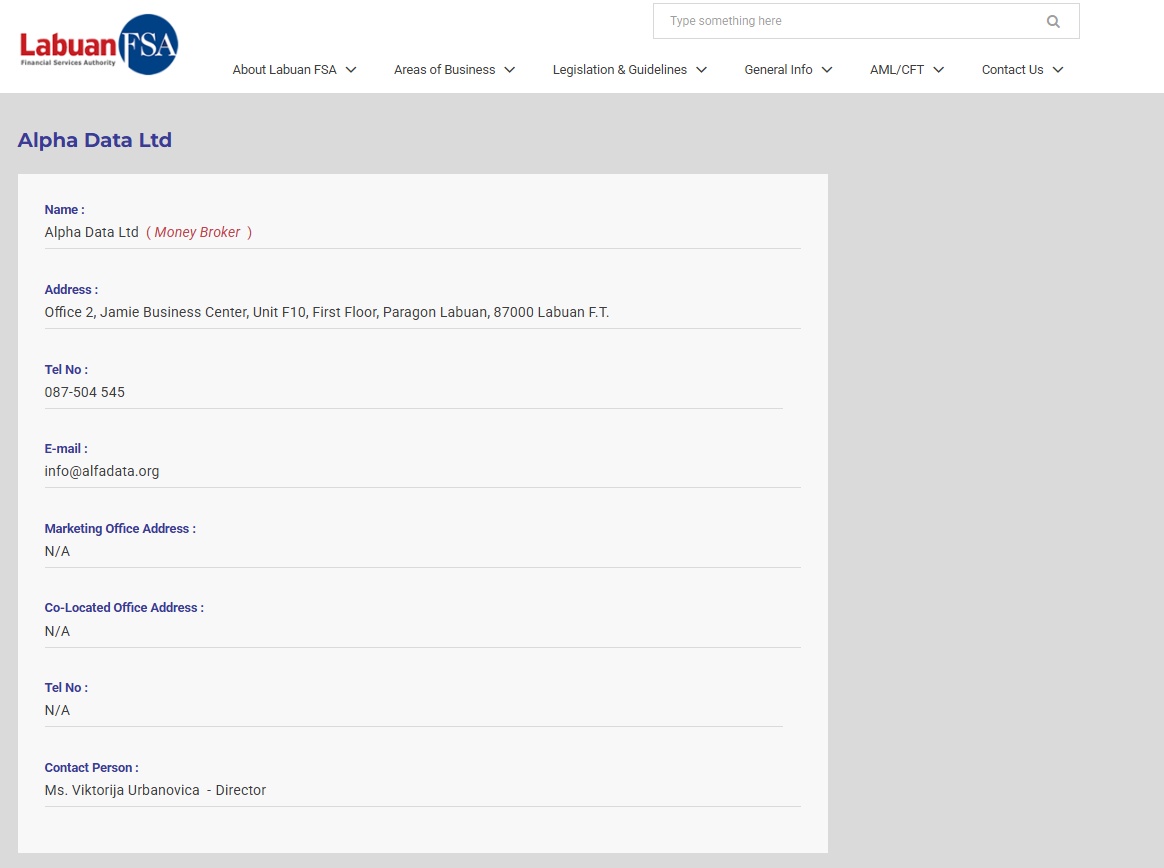The height and width of the screenshot is (868, 1164).
Task: Expand the chevron beside Areas of Business
Action: [509, 70]
